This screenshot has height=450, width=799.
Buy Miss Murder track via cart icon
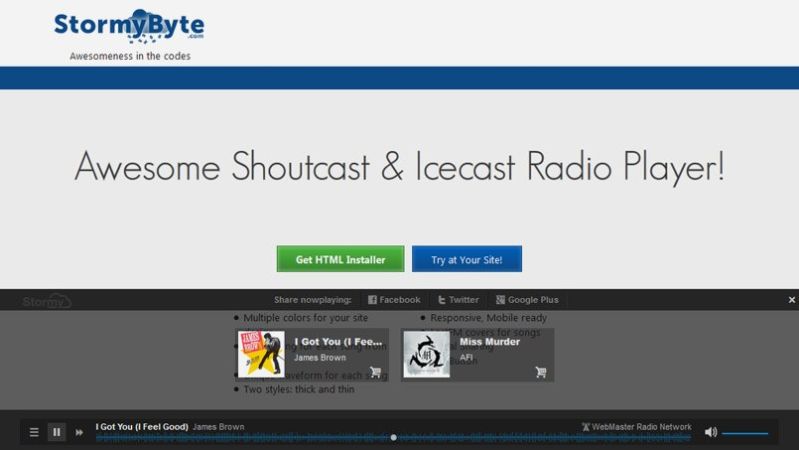[x=541, y=372]
